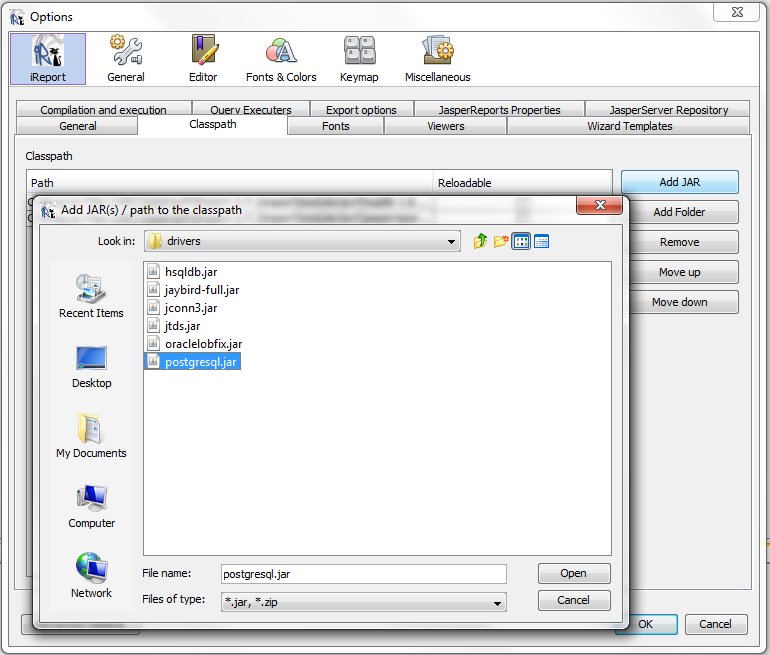Go to Desktop in the sidebar
Screen dimensions: 770x655
[x=91, y=366]
